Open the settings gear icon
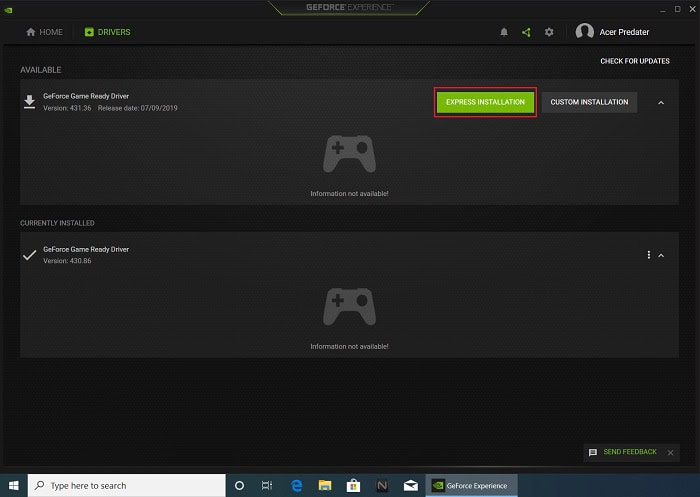700x497 pixels. coord(549,32)
